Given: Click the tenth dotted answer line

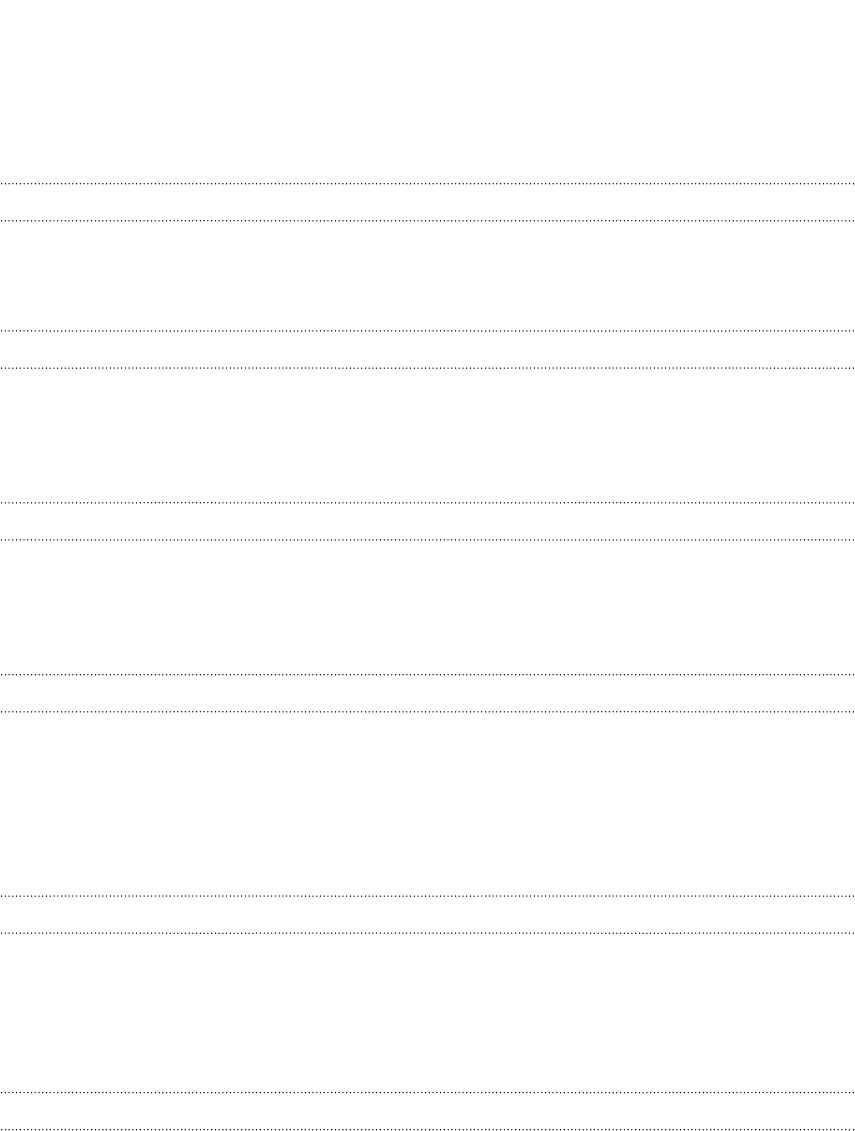Looking at the screenshot, I should tap(427, 933).
